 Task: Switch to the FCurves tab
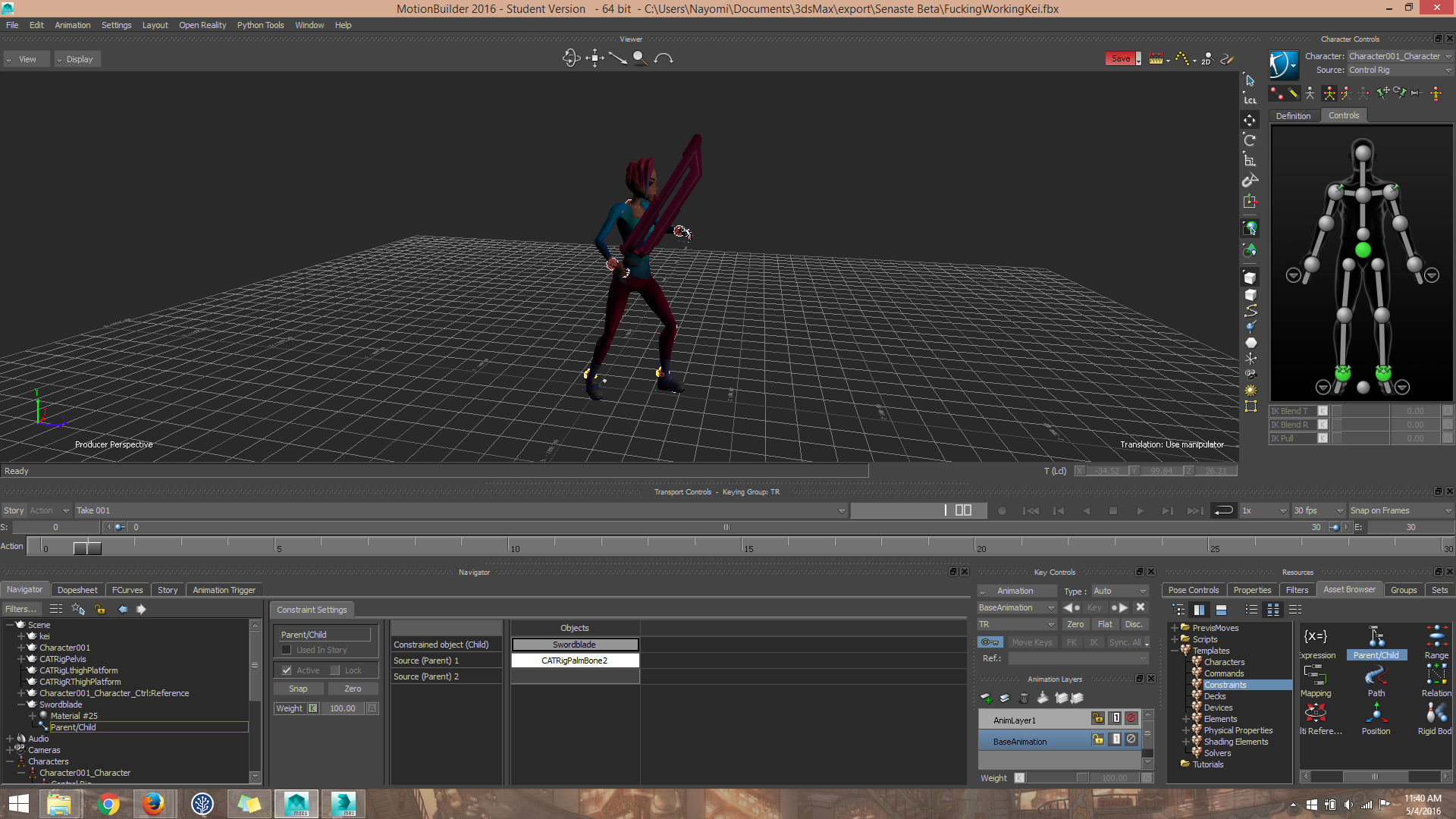[x=127, y=590]
